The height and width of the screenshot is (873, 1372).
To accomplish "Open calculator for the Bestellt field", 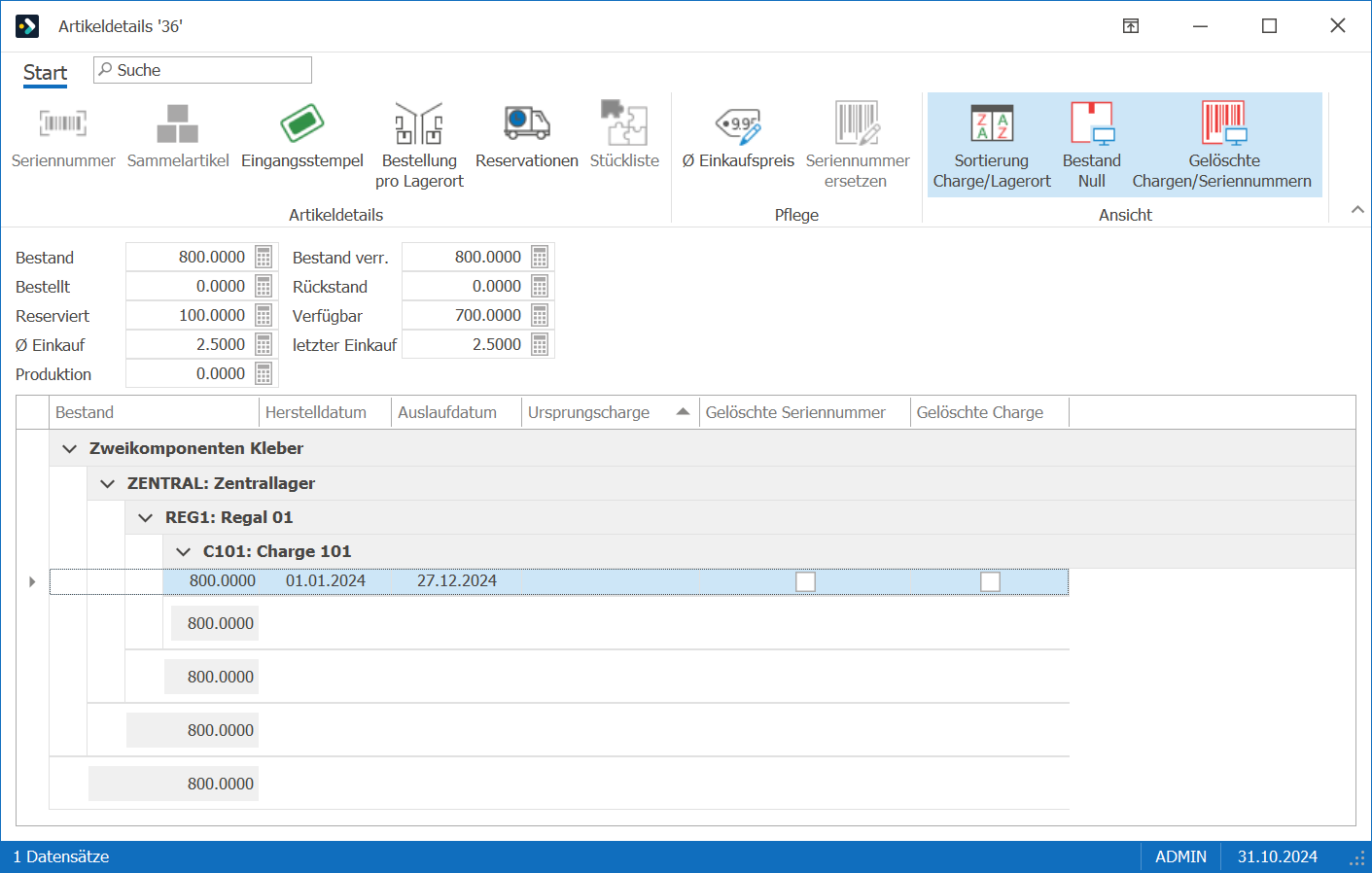I will [x=264, y=286].
